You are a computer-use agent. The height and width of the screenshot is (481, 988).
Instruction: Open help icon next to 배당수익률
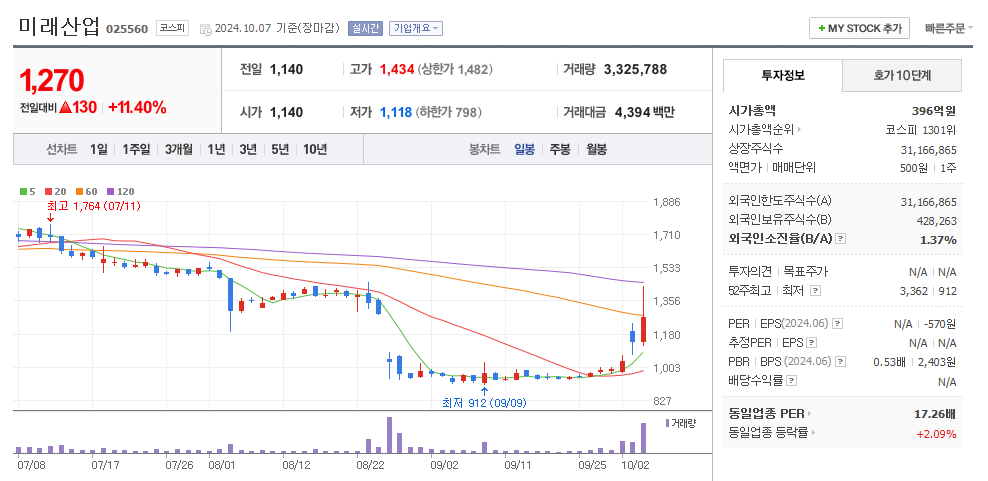point(792,381)
